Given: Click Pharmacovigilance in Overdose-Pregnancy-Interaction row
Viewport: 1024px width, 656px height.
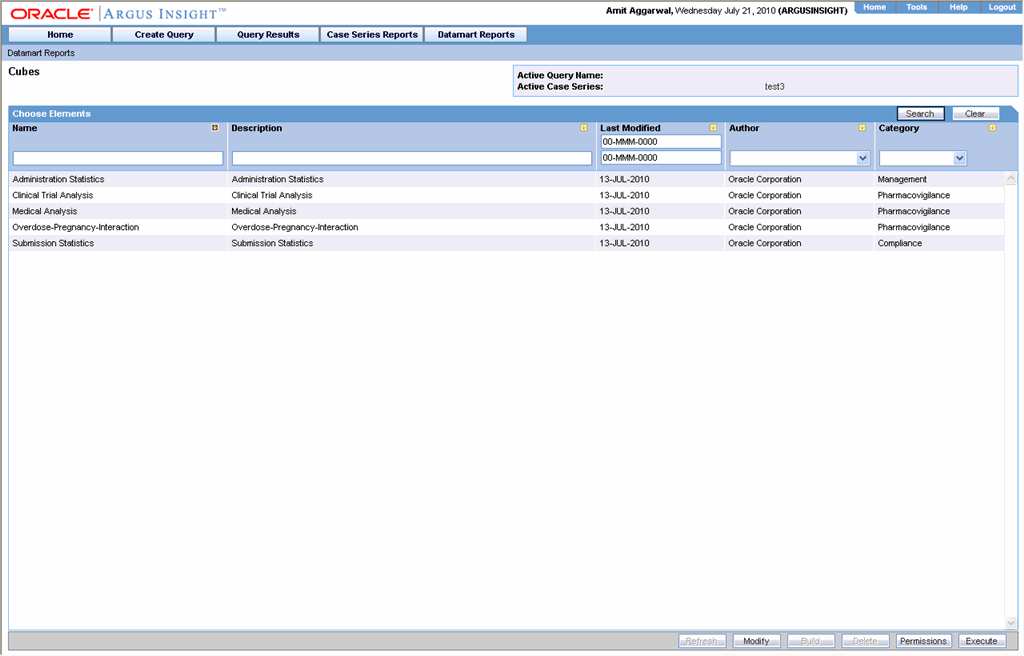Looking at the screenshot, I should 914,227.
